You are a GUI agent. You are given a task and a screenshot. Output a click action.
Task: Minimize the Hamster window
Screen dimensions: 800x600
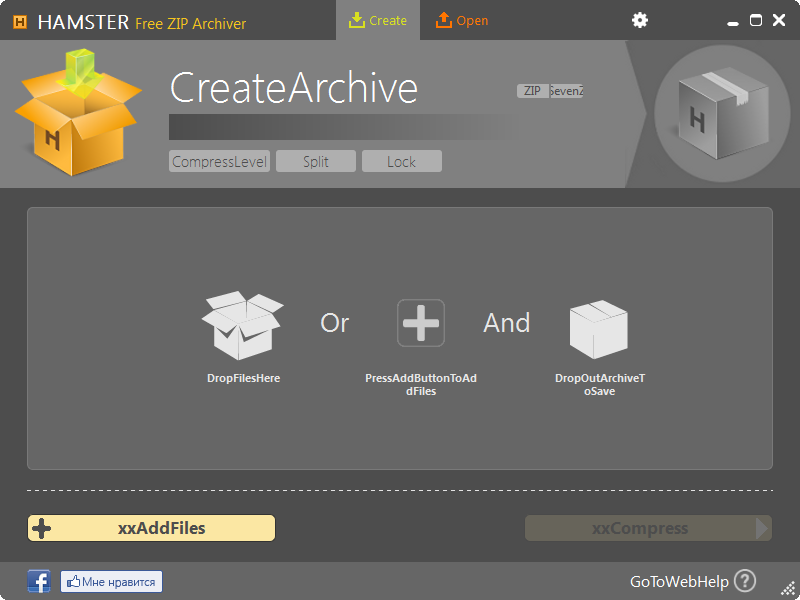[x=733, y=23]
